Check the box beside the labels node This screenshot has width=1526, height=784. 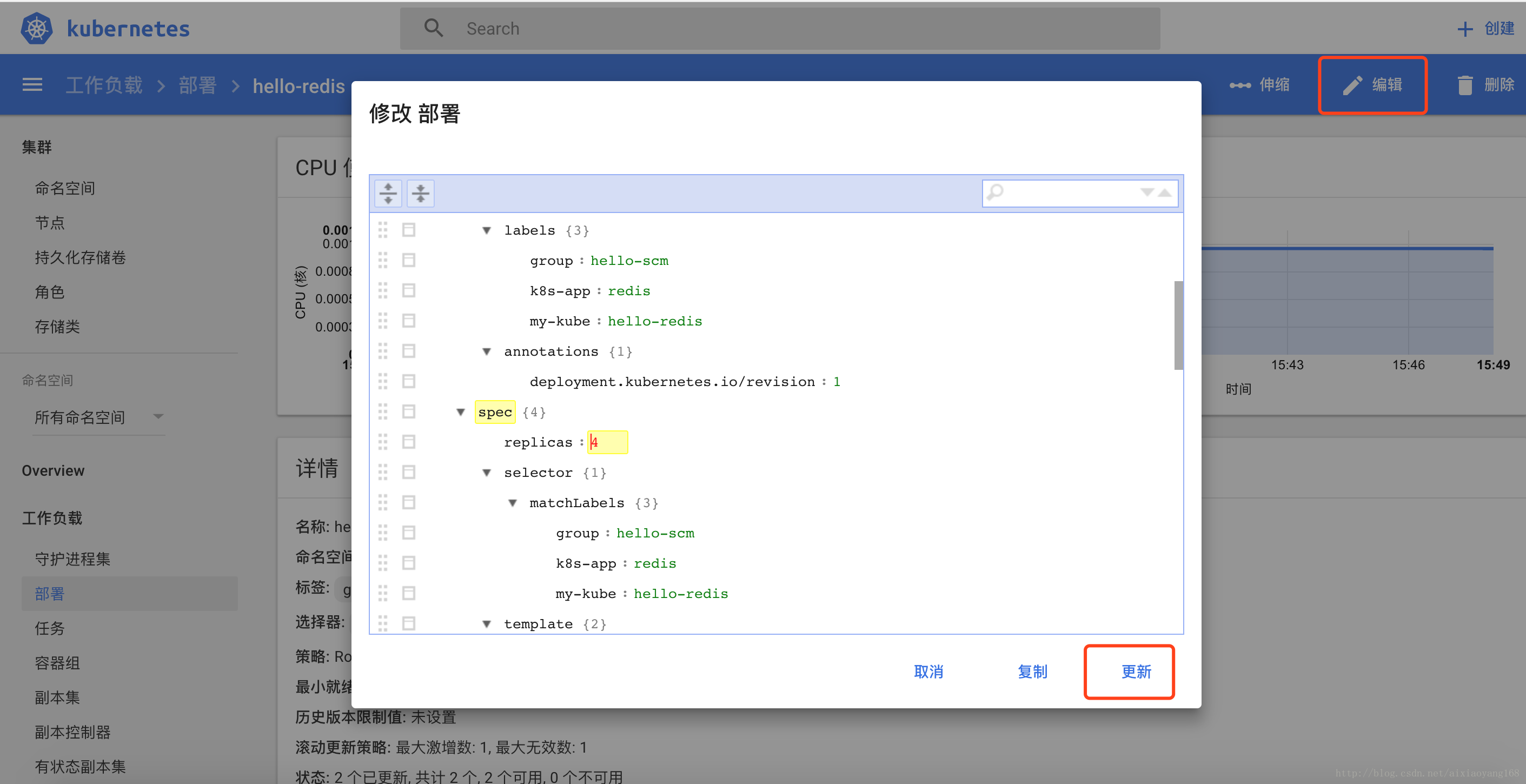point(409,230)
